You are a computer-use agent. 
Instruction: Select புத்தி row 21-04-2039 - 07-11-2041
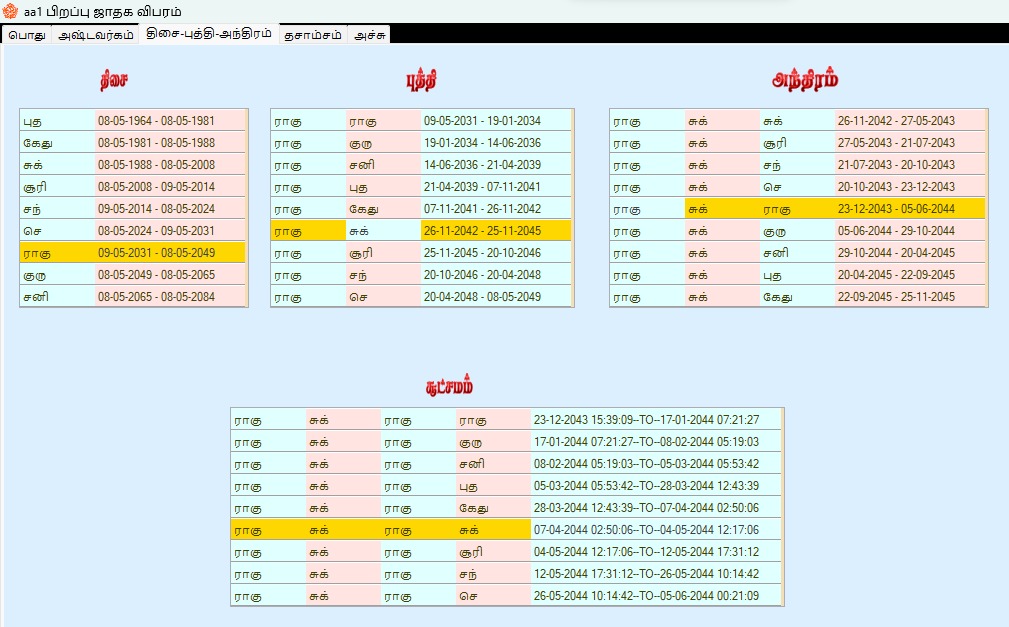pyautogui.click(x=421, y=187)
